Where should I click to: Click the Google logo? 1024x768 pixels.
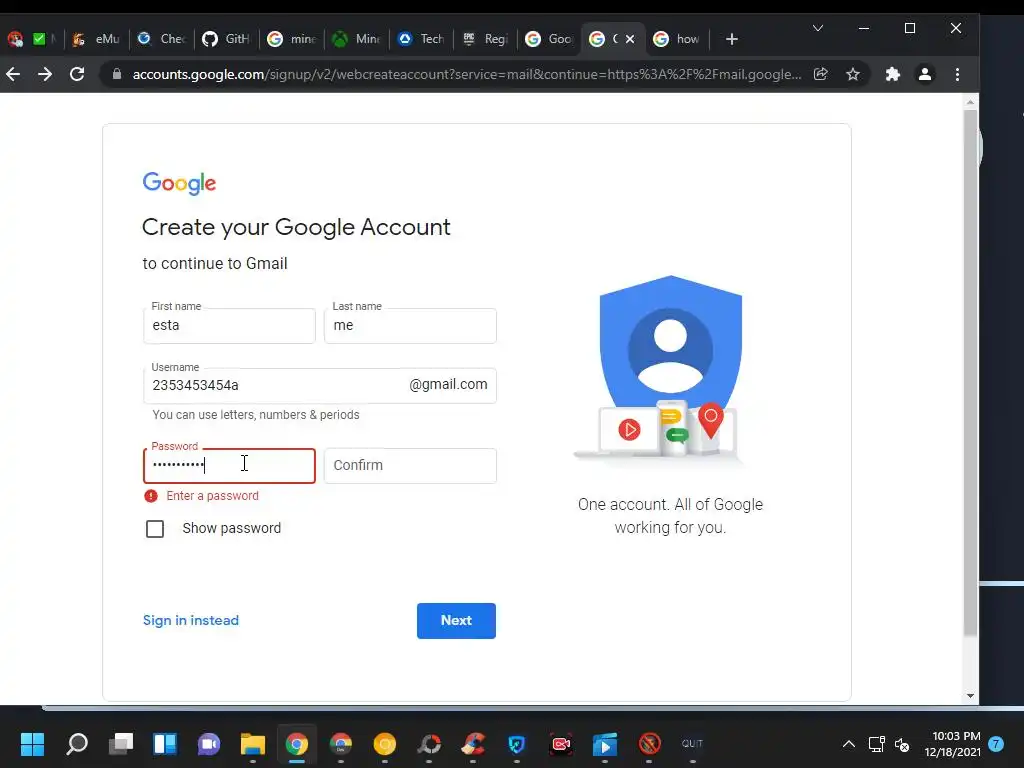pos(180,184)
